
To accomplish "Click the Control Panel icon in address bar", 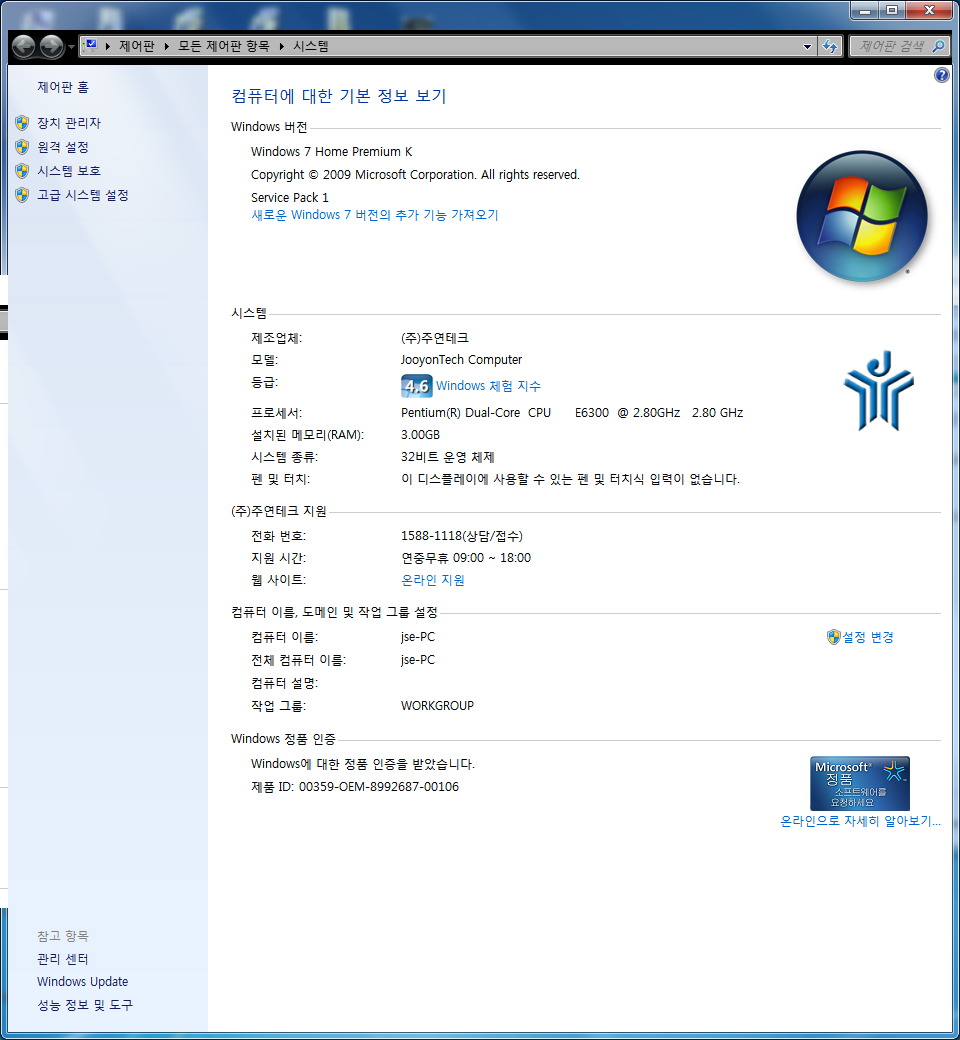I will click(x=91, y=46).
